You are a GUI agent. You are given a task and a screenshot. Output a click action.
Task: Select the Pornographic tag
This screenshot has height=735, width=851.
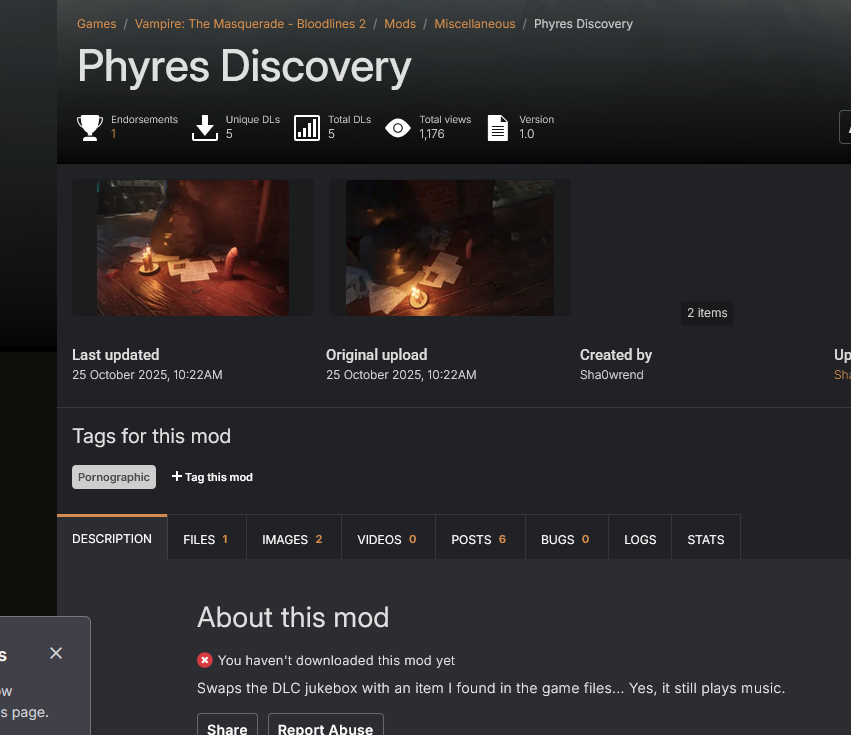point(114,477)
